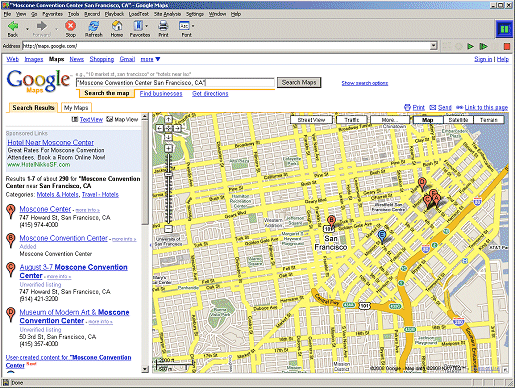Screen dimensions: 515x388
Task: Open the File menu
Action: pos(7,14)
